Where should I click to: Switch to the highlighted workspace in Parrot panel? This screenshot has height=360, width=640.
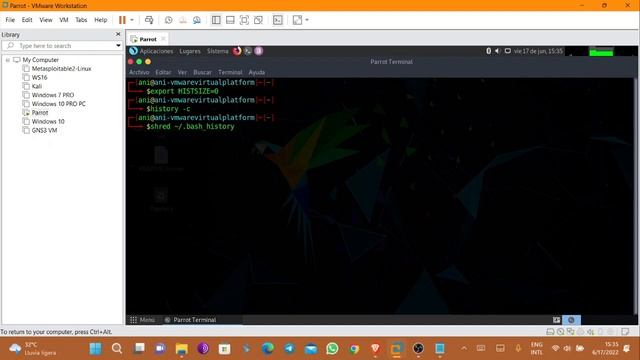tap(571, 320)
